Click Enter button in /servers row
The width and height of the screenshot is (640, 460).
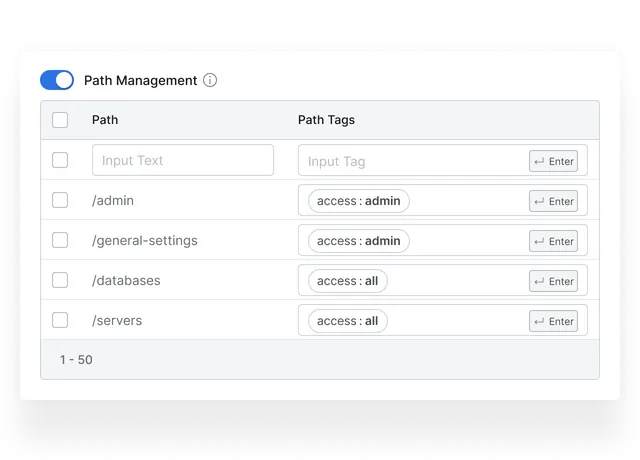click(553, 321)
